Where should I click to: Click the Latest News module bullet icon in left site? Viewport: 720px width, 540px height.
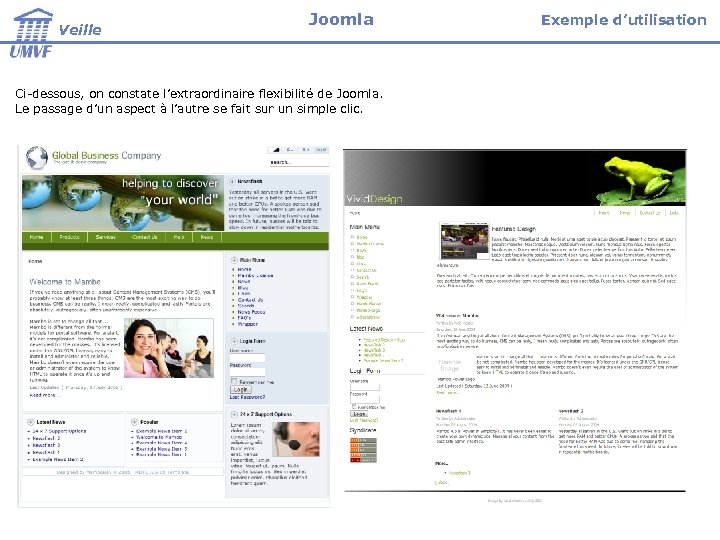point(31,422)
